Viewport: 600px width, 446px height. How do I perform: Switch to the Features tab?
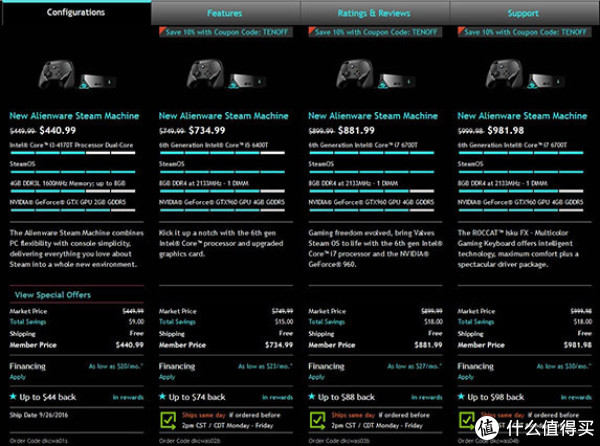coord(225,13)
